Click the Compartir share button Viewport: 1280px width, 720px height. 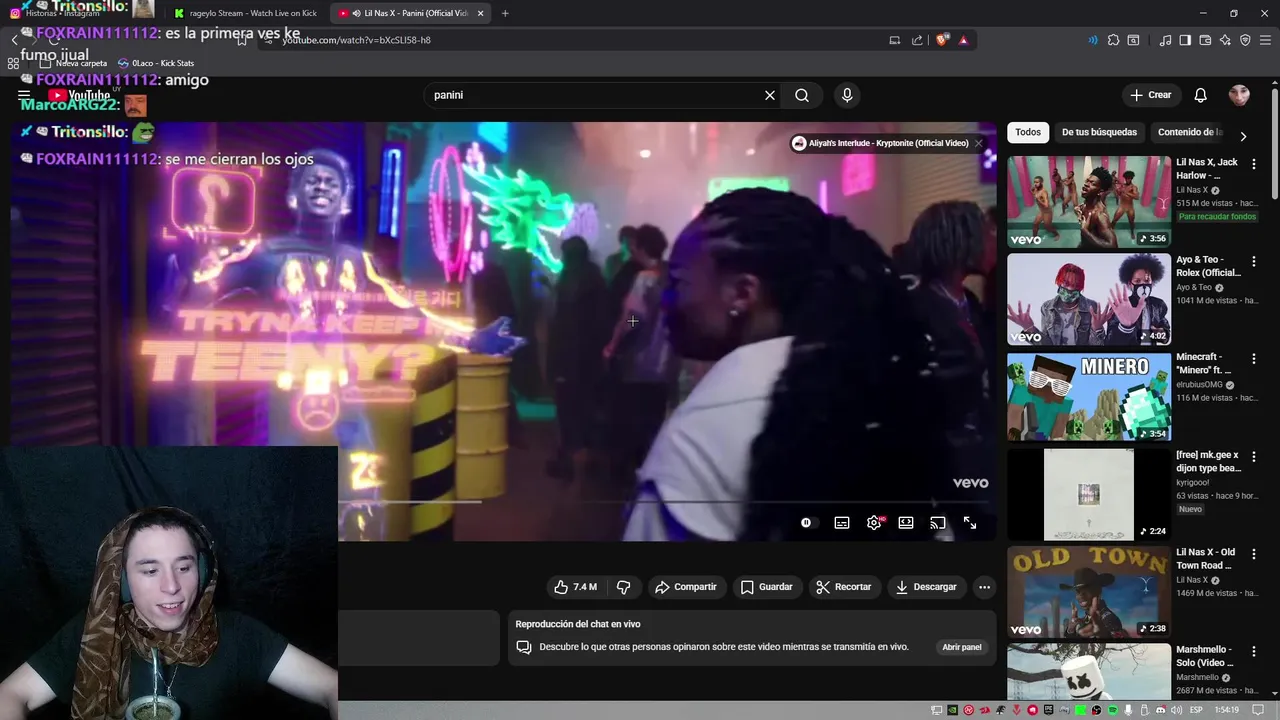pyautogui.click(x=686, y=587)
